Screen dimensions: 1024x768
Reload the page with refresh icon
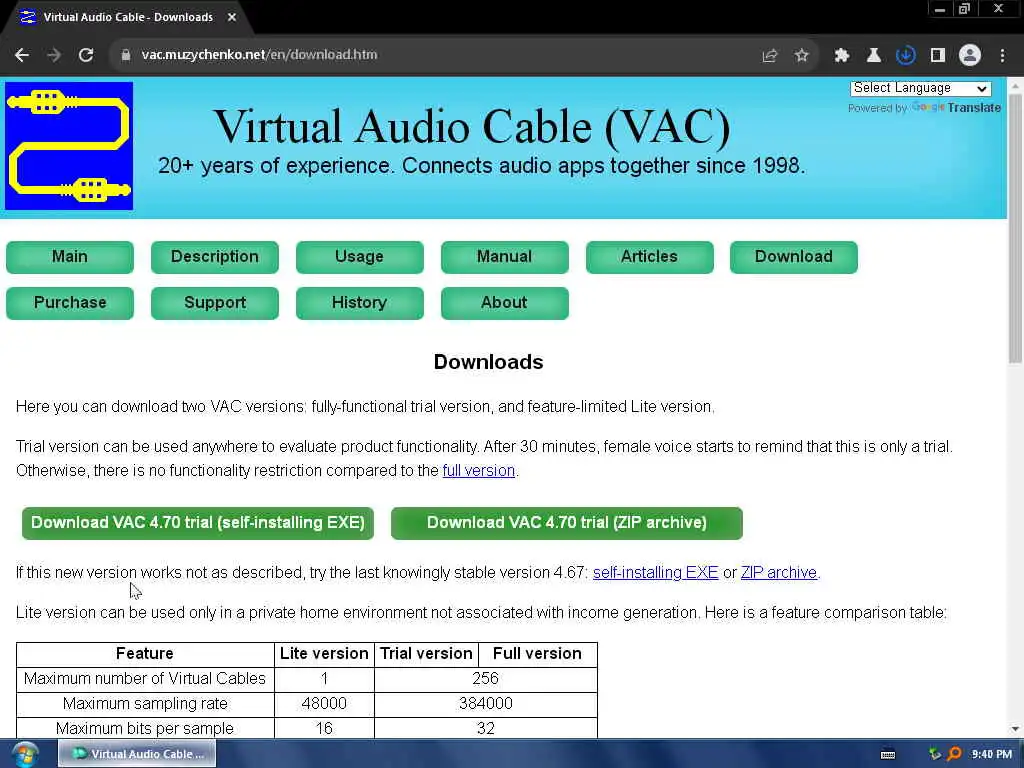(86, 55)
